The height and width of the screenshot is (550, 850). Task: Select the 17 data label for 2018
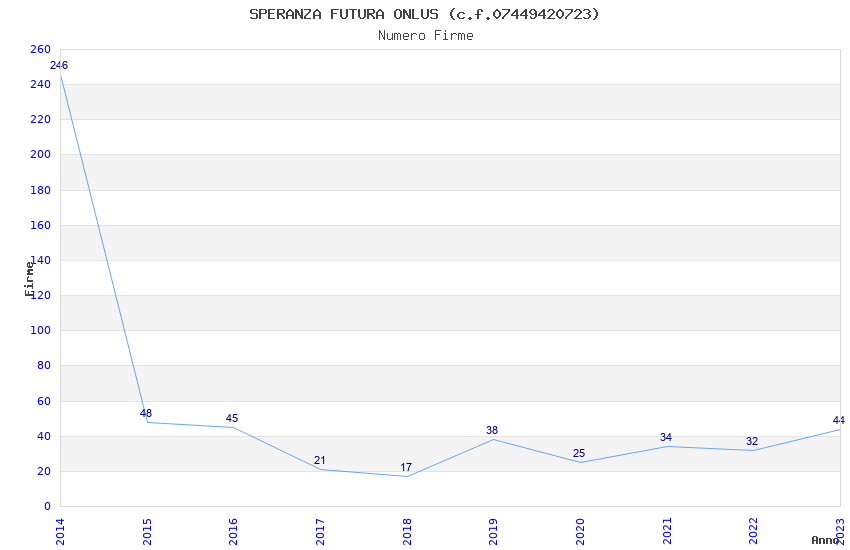click(x=406, y=468)
